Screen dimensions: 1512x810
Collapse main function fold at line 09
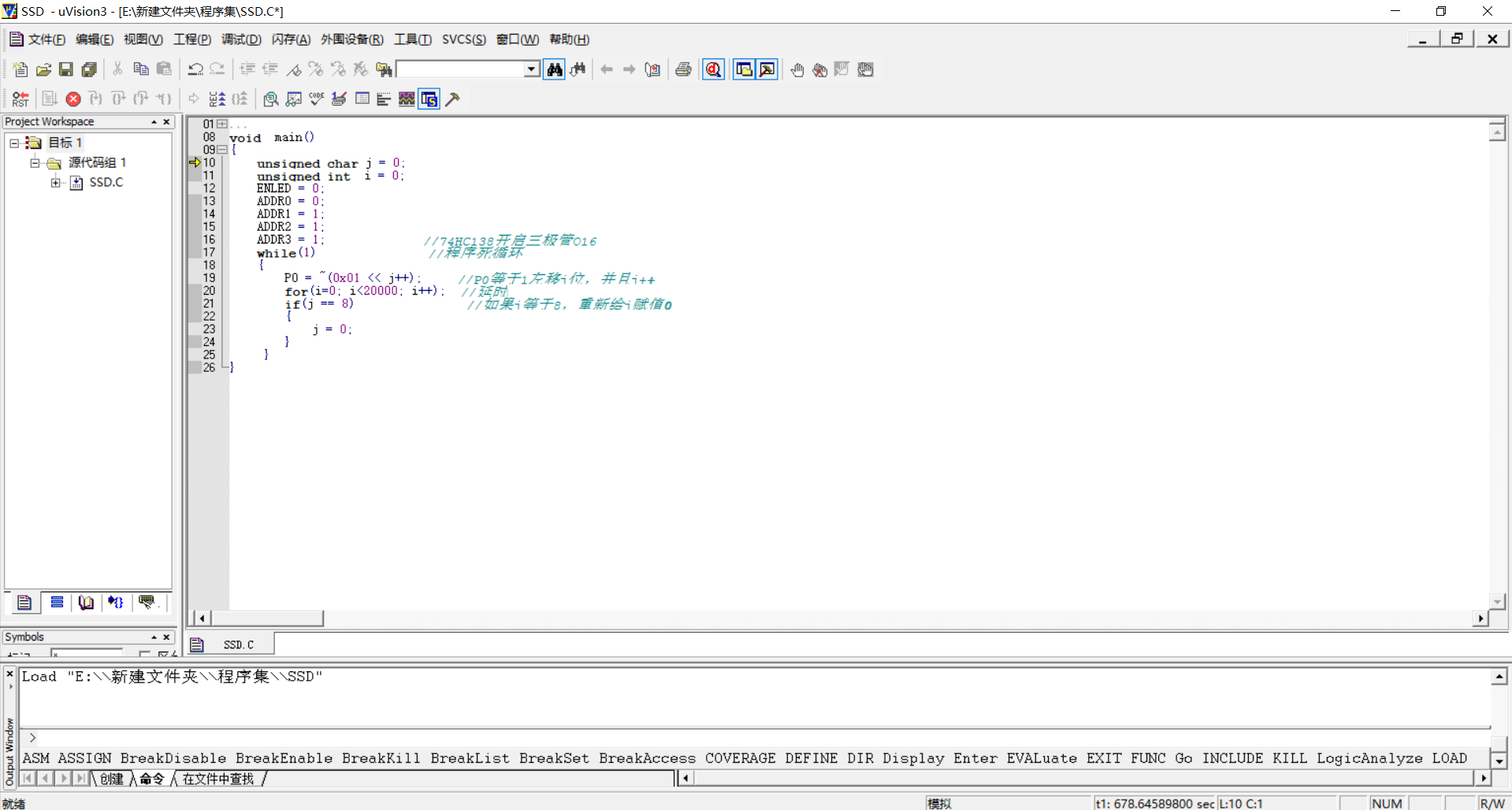click(222, 149)
